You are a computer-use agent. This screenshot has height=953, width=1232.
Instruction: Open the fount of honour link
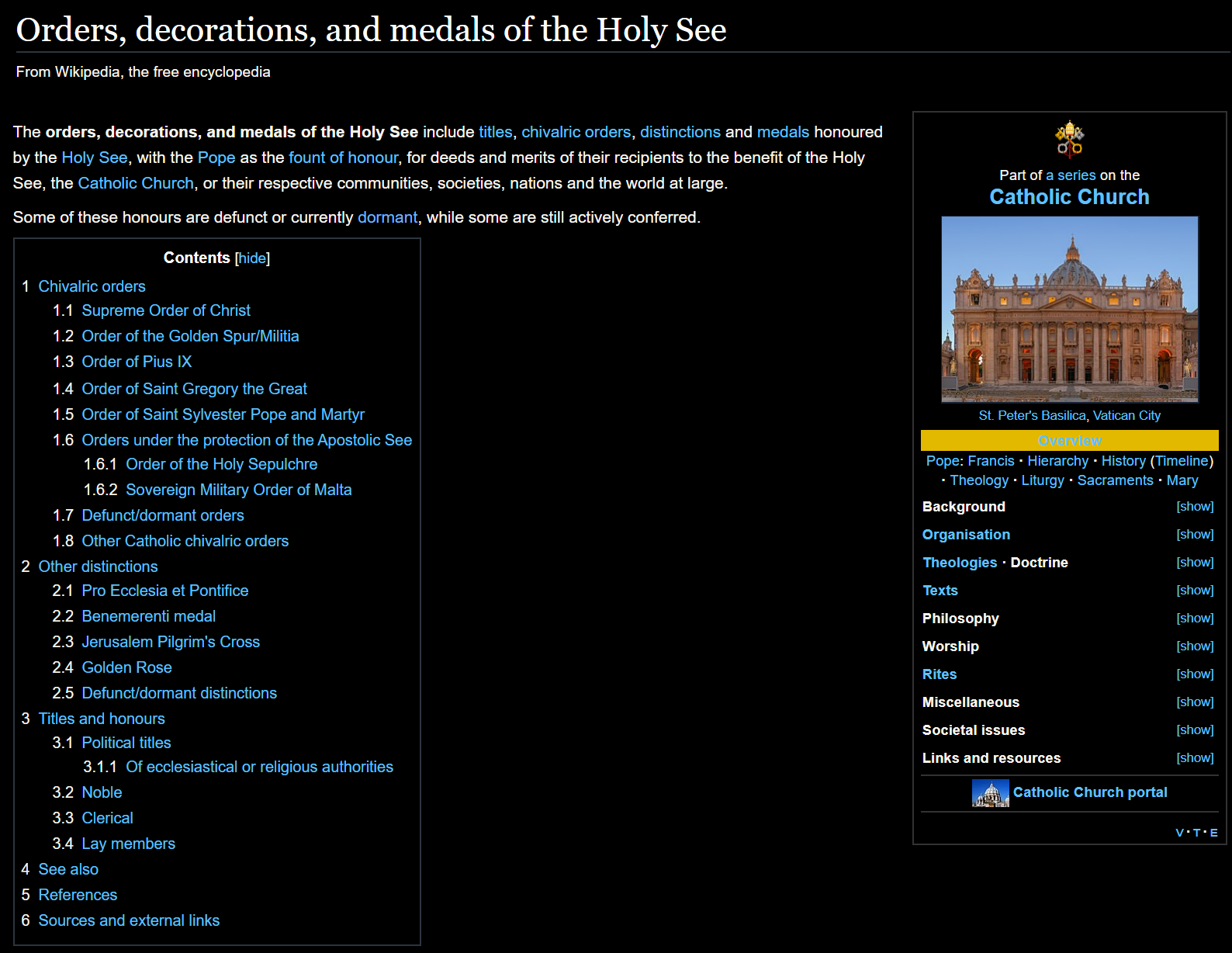tap(343, 158)
